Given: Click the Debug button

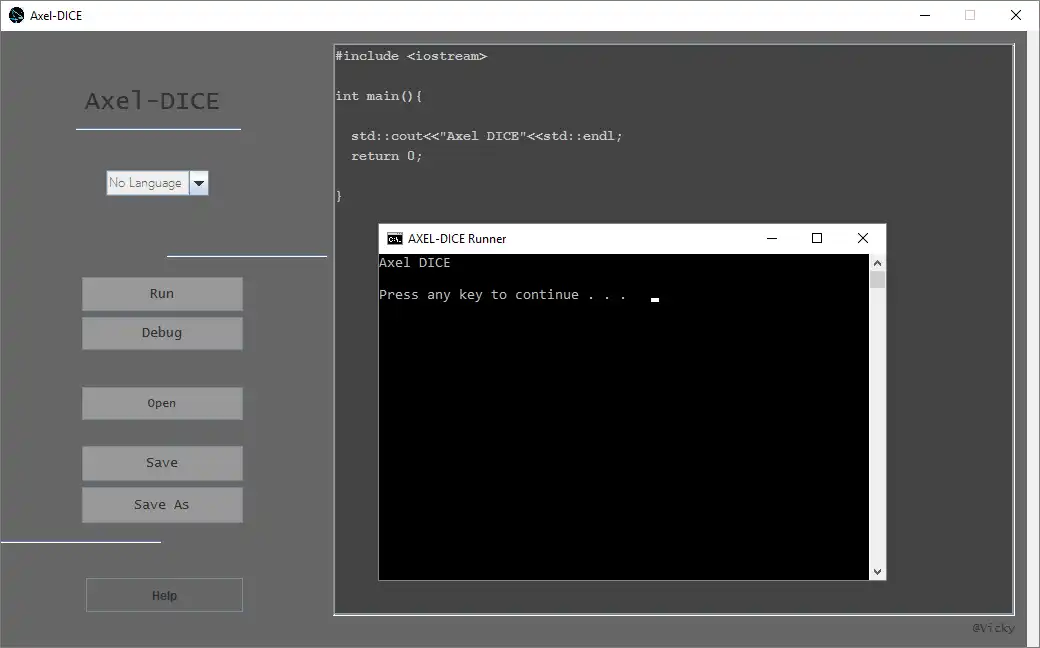Looking at the screenshot, I should (162, 333).
